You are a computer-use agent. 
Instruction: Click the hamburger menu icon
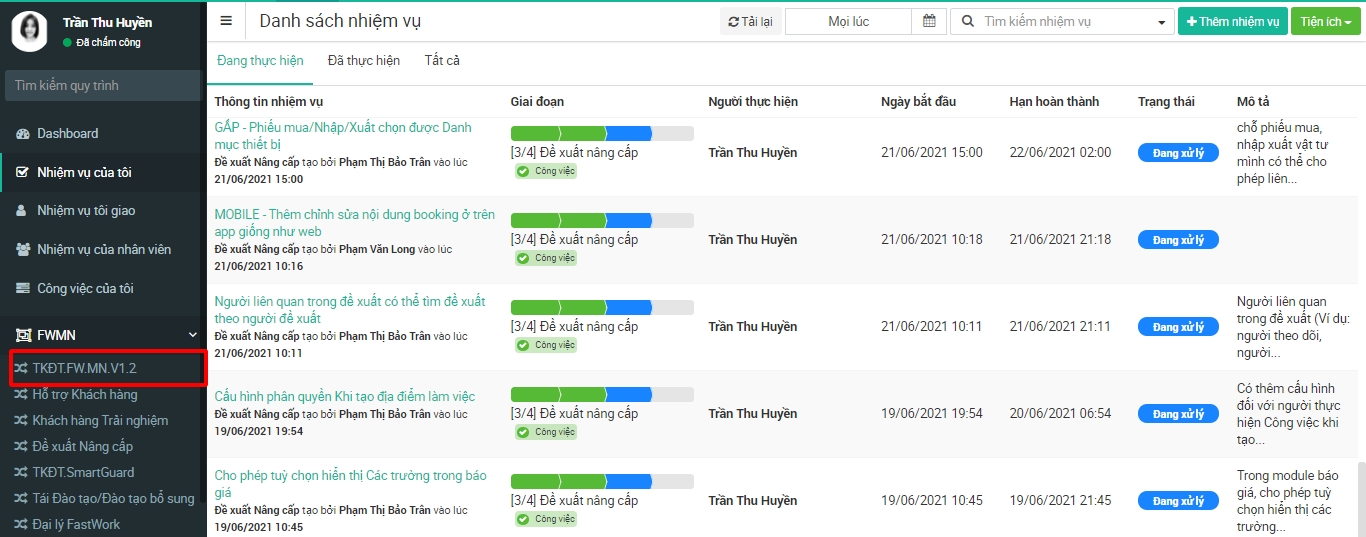pyautogui.click(x=226, y=21)
